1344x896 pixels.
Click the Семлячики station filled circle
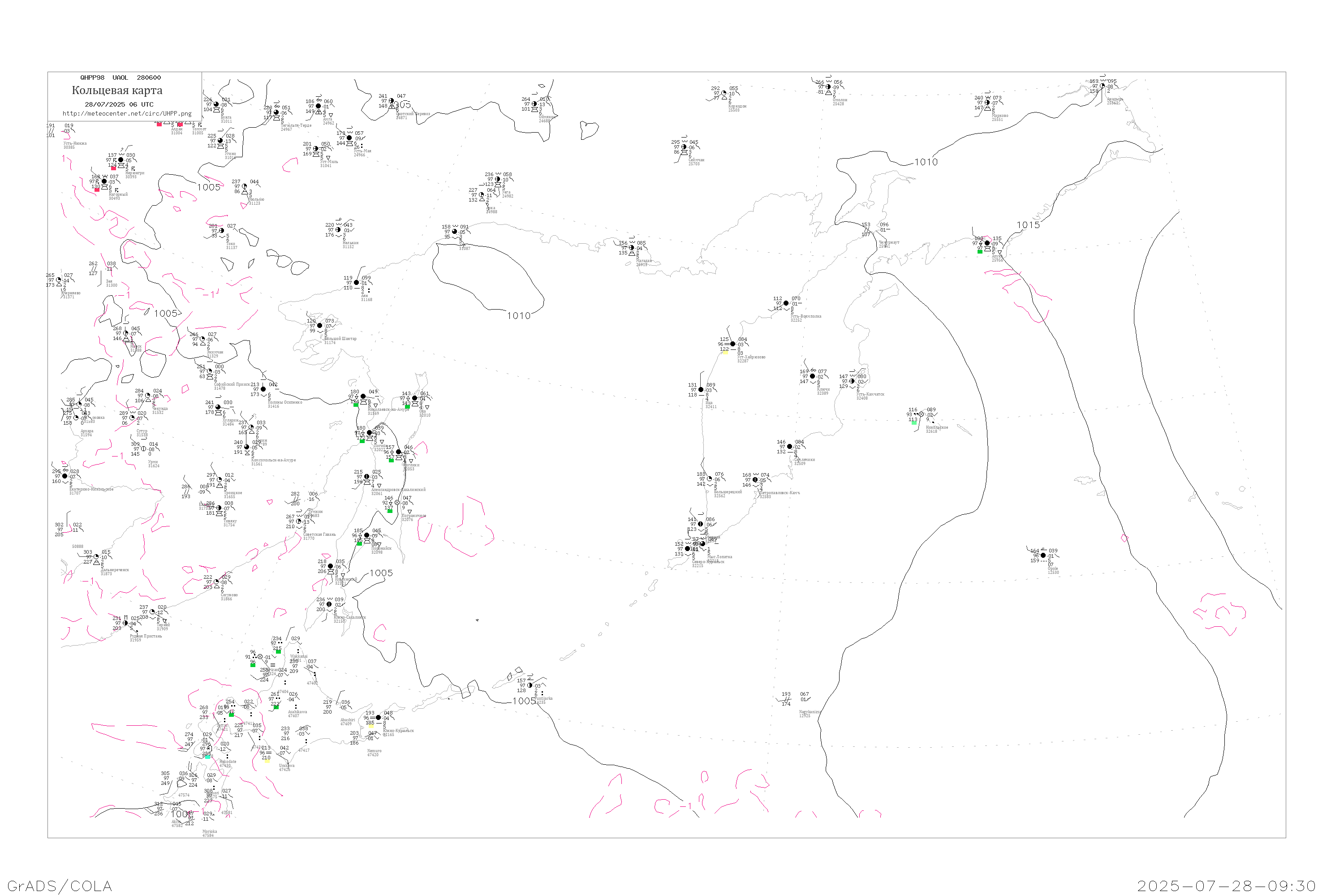coord(790,447)
